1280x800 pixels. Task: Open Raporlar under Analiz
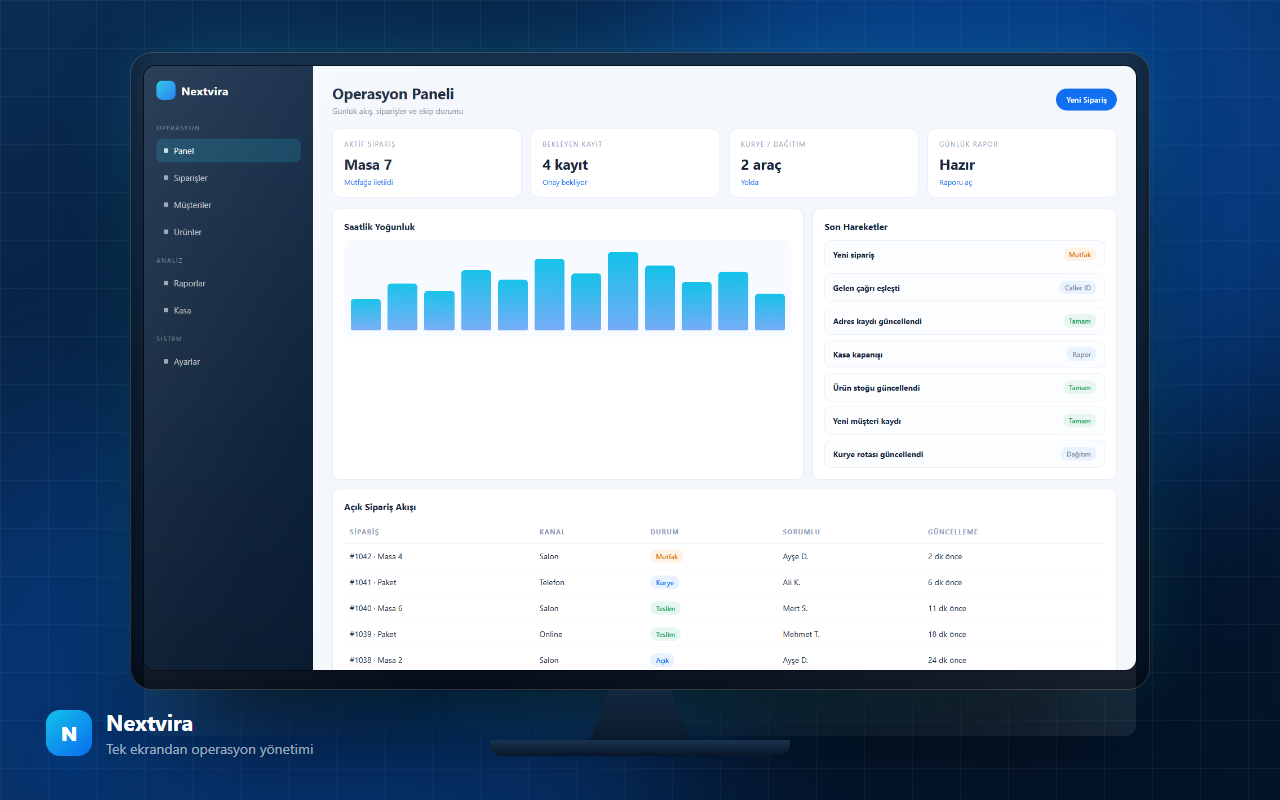point(228,283)
